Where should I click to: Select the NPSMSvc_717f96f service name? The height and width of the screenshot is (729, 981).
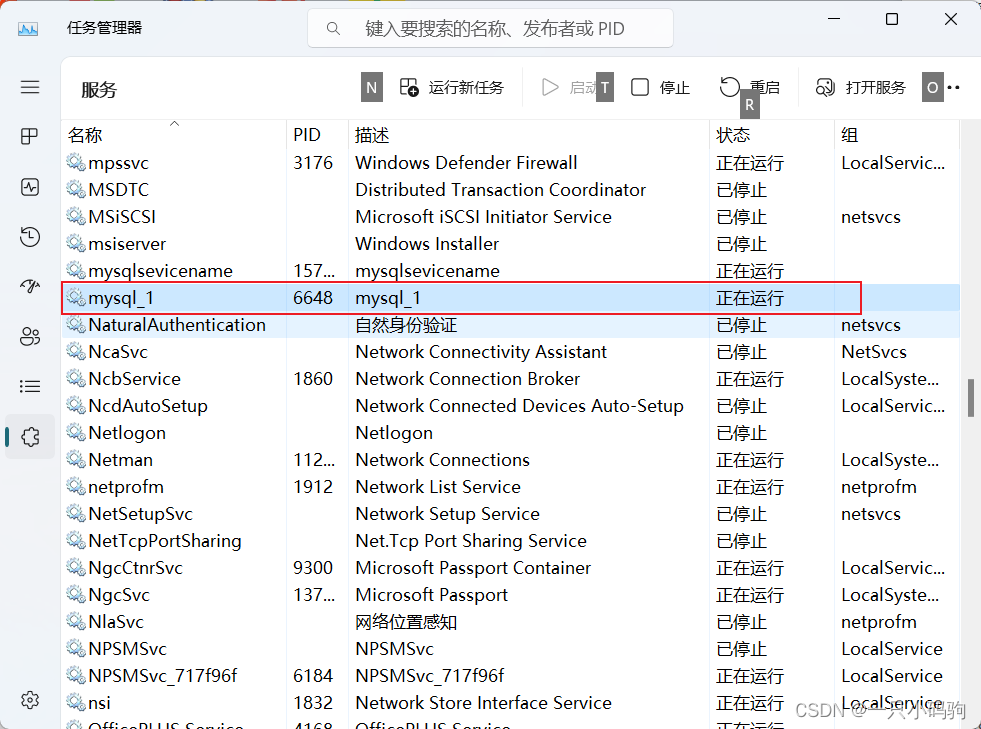point(163,676)
